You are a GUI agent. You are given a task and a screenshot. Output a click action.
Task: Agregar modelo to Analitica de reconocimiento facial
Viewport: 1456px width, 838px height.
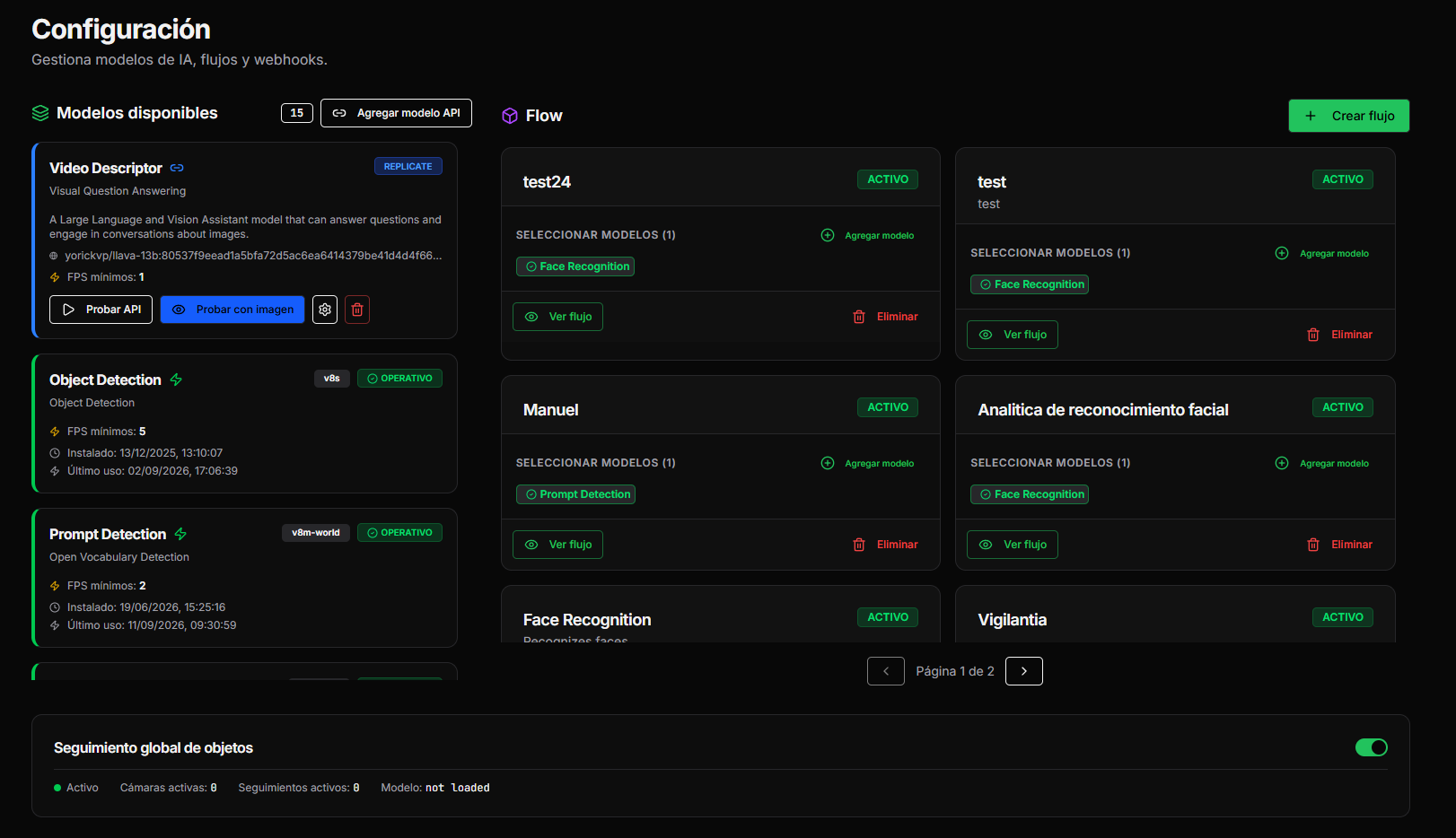(1322, 463)
